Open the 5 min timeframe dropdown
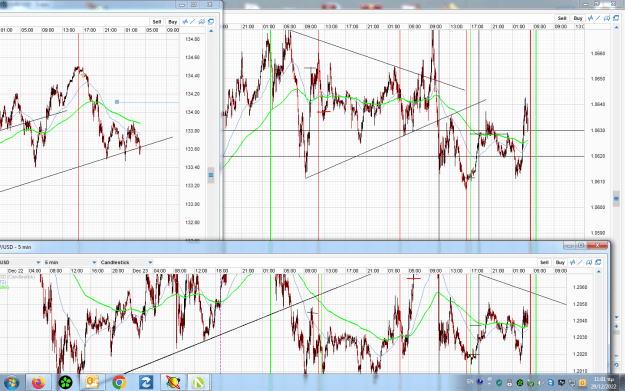This screenshot has height=391, width=625. (70, 262)
